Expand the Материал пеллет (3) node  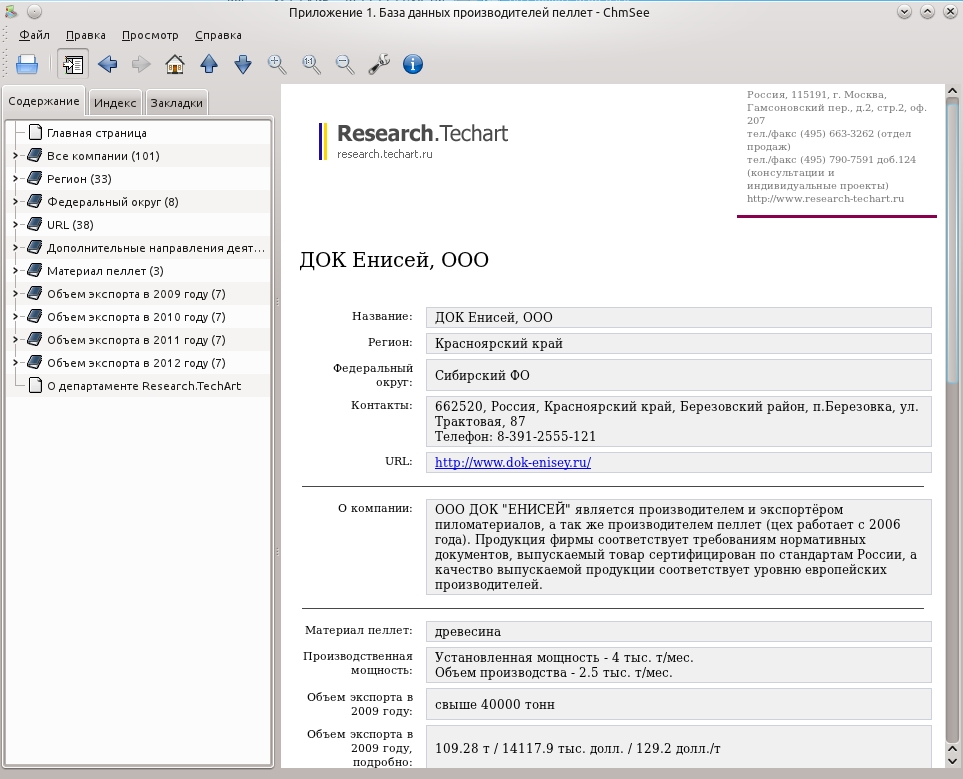15,271
